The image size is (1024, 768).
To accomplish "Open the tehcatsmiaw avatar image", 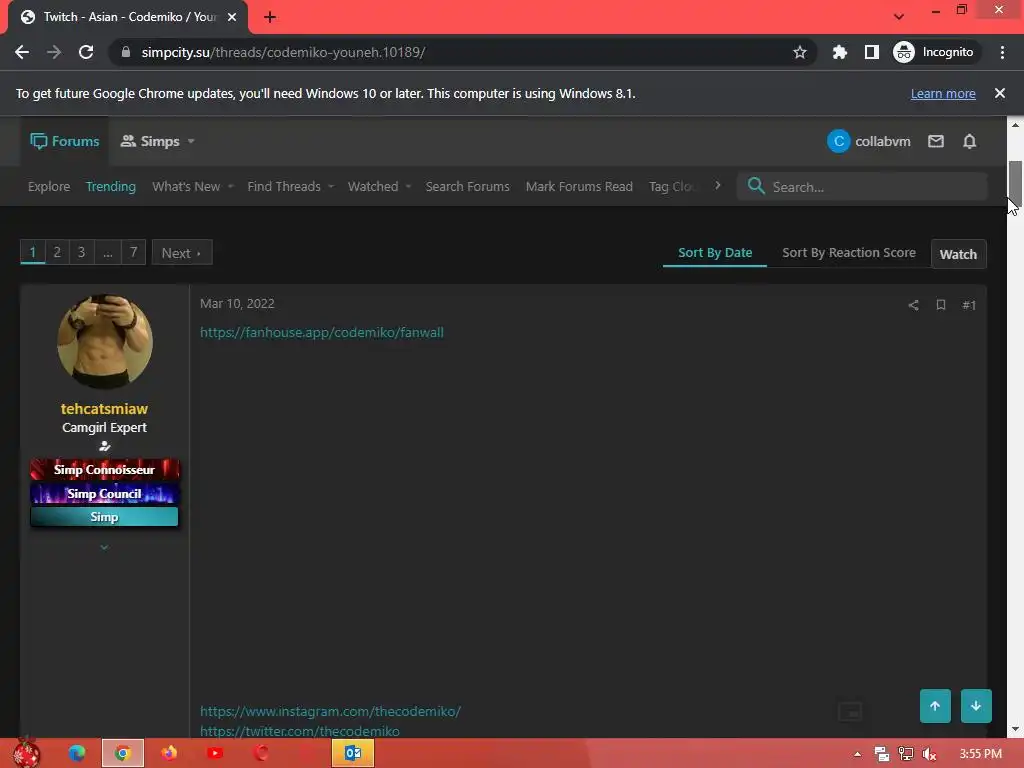I will coord(105,342).
